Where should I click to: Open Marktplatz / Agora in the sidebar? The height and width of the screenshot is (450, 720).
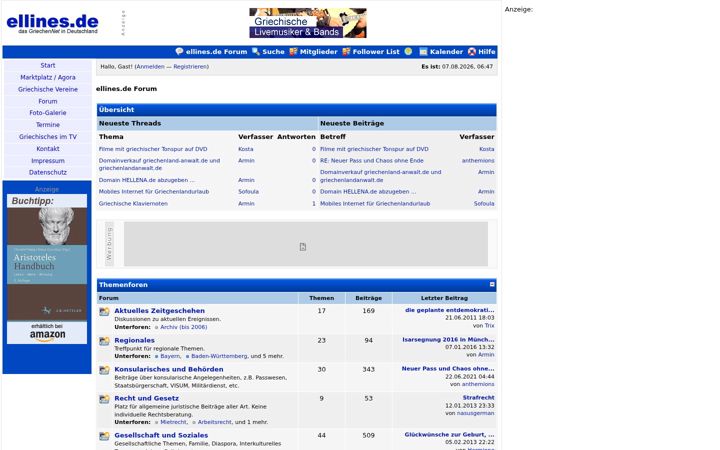[x=48, y=77]
